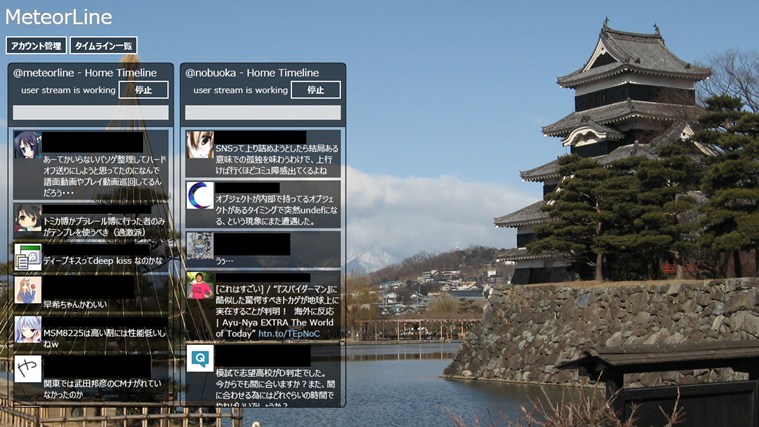Click the tweet input box in @meteorline timeline
The width and height of the screenshot is (759, 427).
click(x=91, y=113)
